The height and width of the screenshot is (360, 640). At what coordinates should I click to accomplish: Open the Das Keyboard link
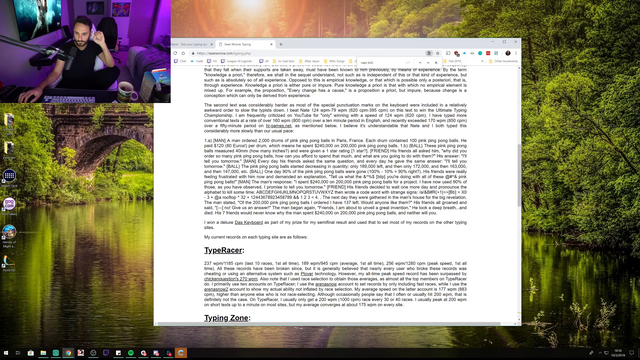point(249,222)
